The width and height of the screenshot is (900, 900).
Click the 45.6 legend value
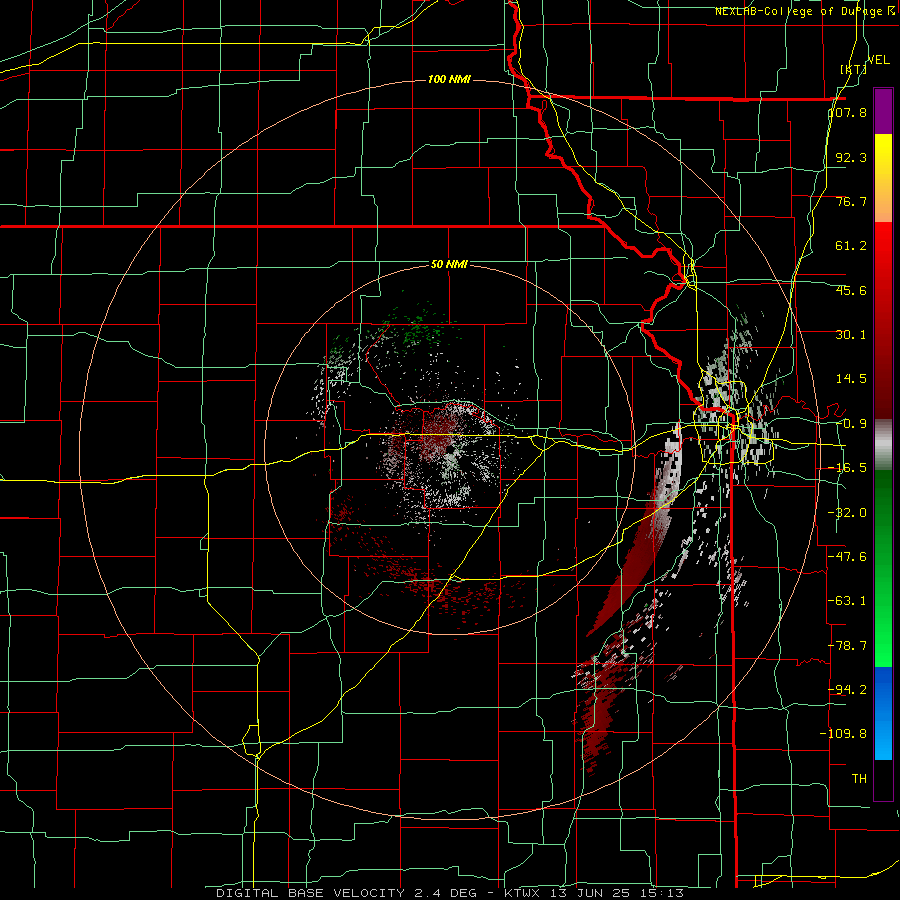851,290
